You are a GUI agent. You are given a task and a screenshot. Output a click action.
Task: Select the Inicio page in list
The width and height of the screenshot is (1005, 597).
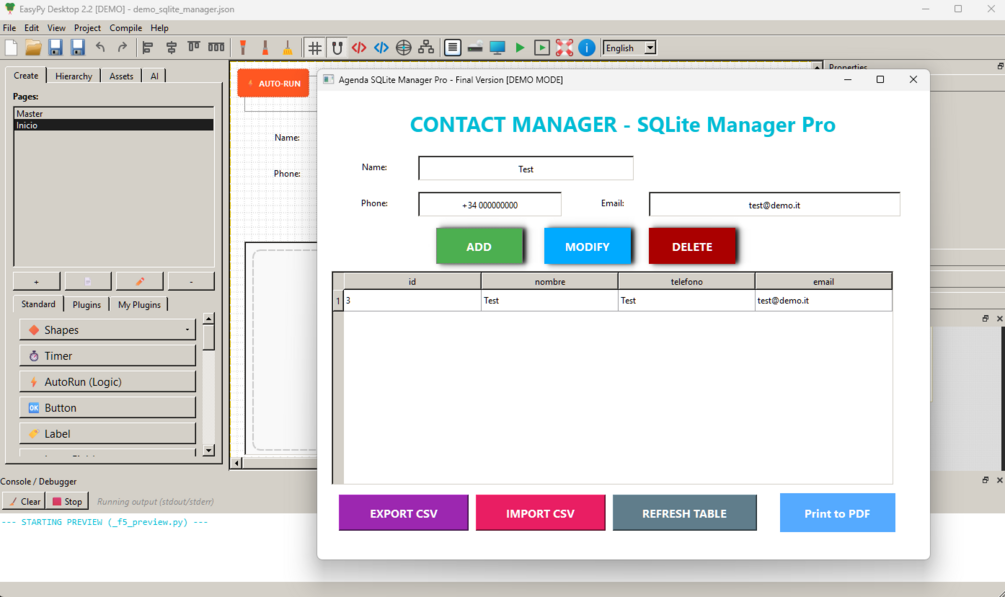pyautogui.click(x=113, y=125)
